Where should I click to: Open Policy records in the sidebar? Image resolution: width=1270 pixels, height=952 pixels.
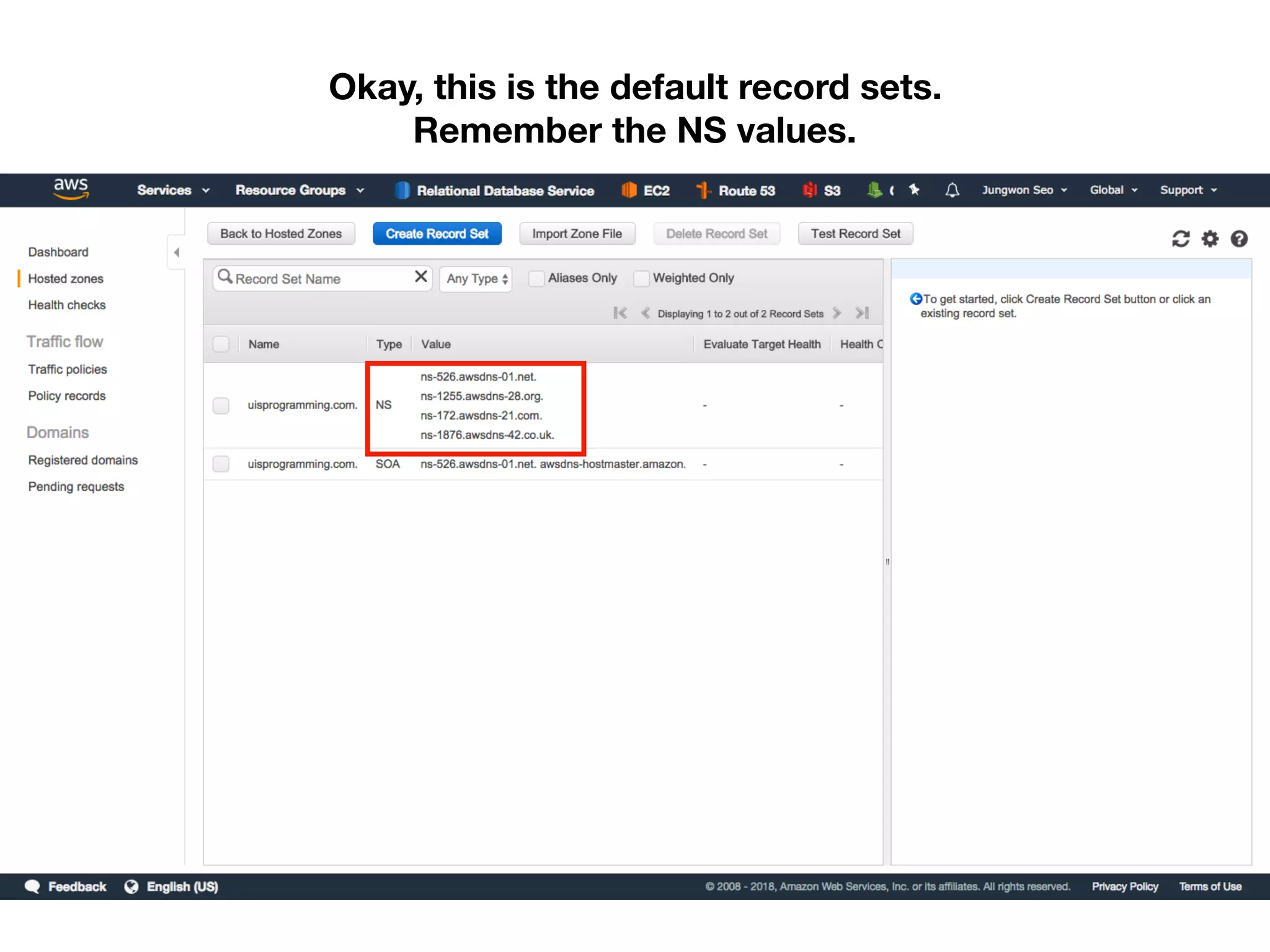tap(67, 396)
